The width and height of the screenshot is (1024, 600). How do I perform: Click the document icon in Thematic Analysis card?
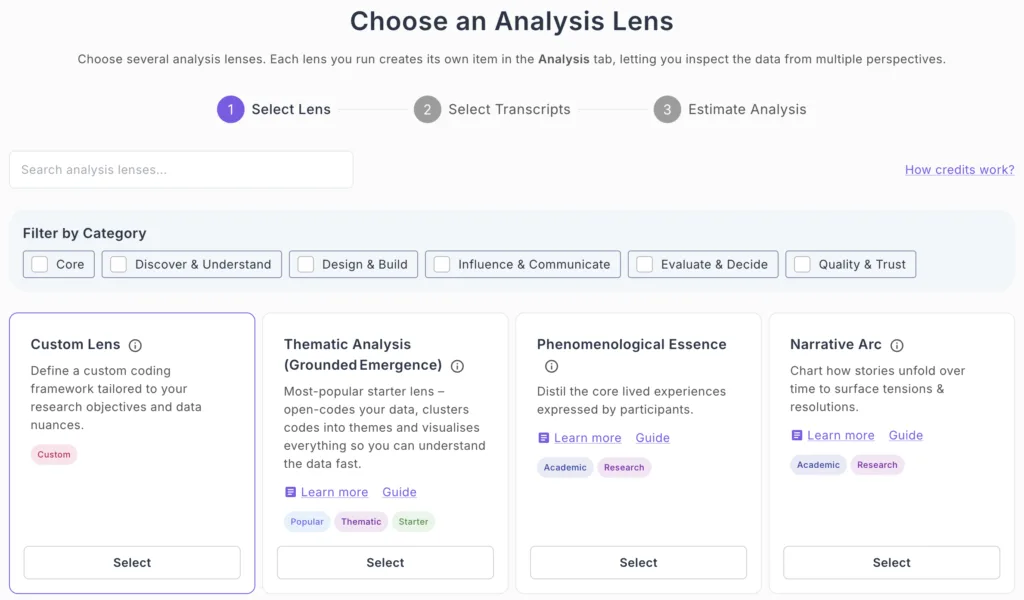coord(290,492)
